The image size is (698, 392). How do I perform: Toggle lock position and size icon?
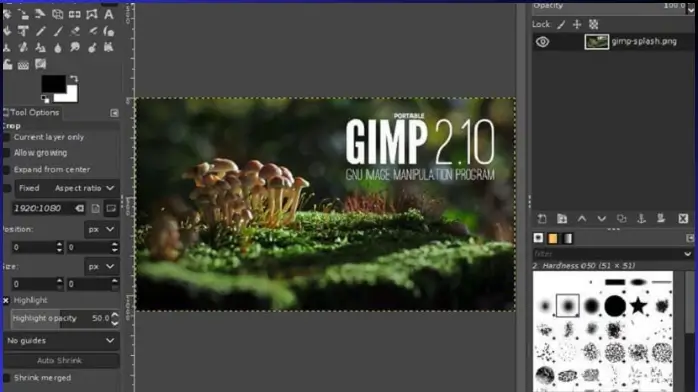coord(577,24)
